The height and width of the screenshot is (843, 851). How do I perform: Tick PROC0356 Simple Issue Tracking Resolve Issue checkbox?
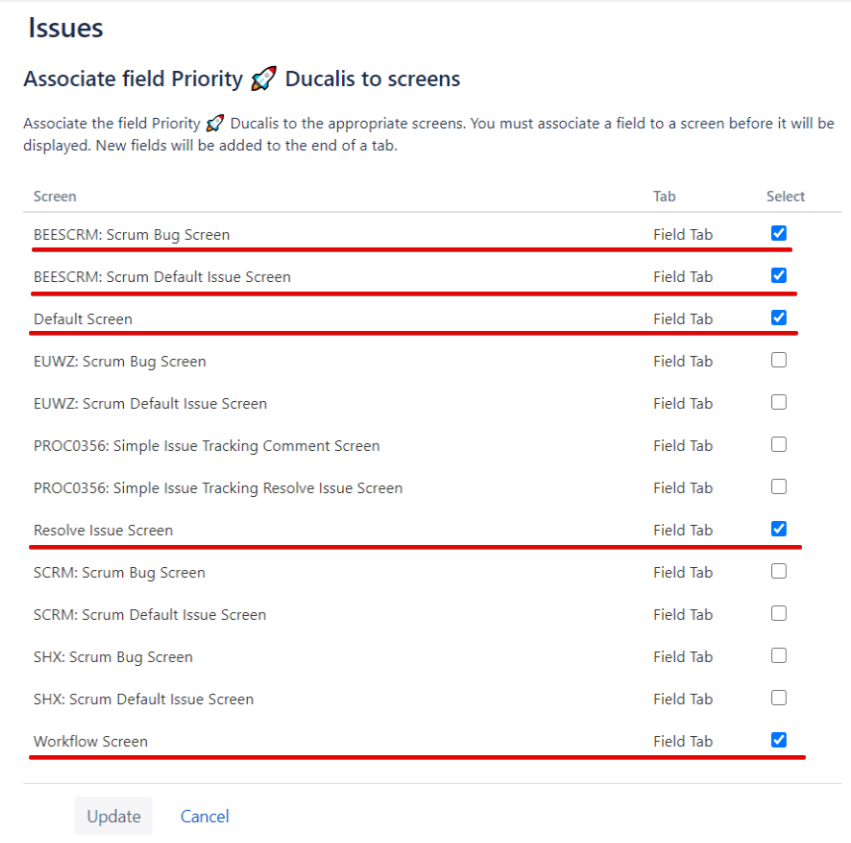[x=779, y=487]
